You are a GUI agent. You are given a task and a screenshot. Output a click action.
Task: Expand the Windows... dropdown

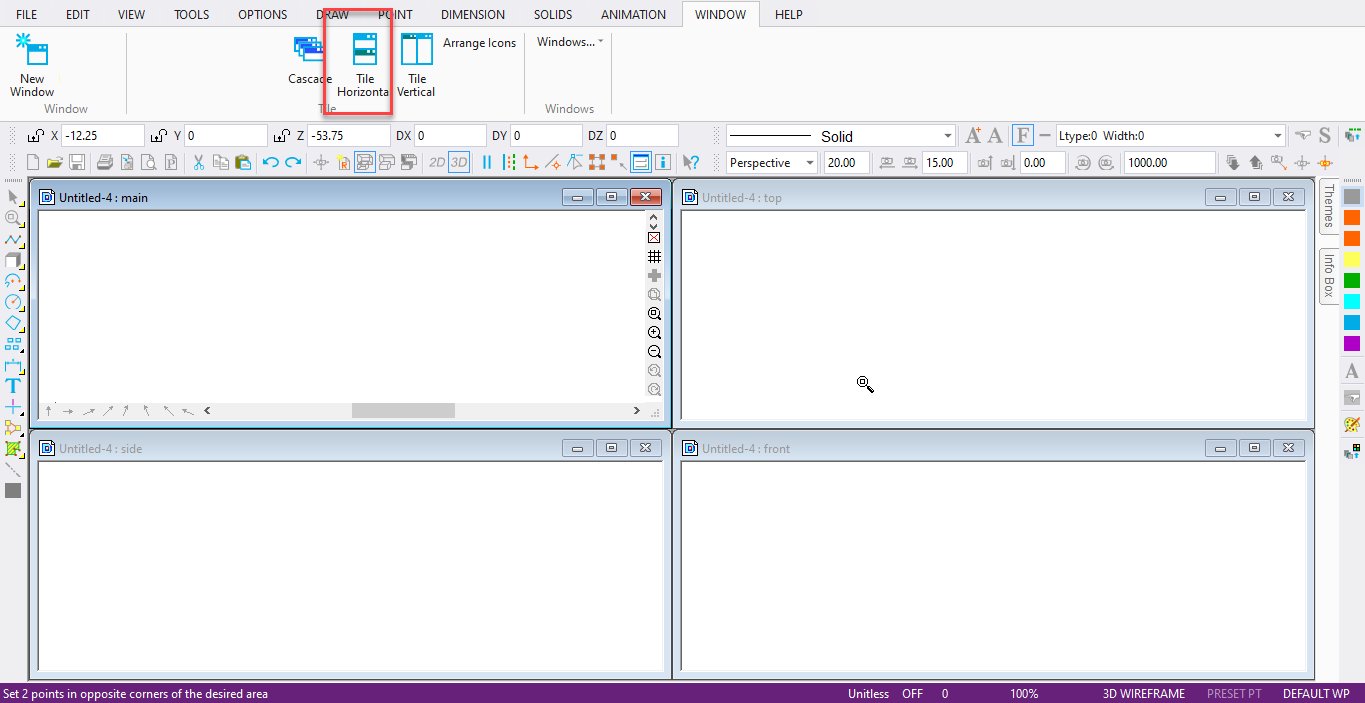pyautogui.click(x=570, y=42)
